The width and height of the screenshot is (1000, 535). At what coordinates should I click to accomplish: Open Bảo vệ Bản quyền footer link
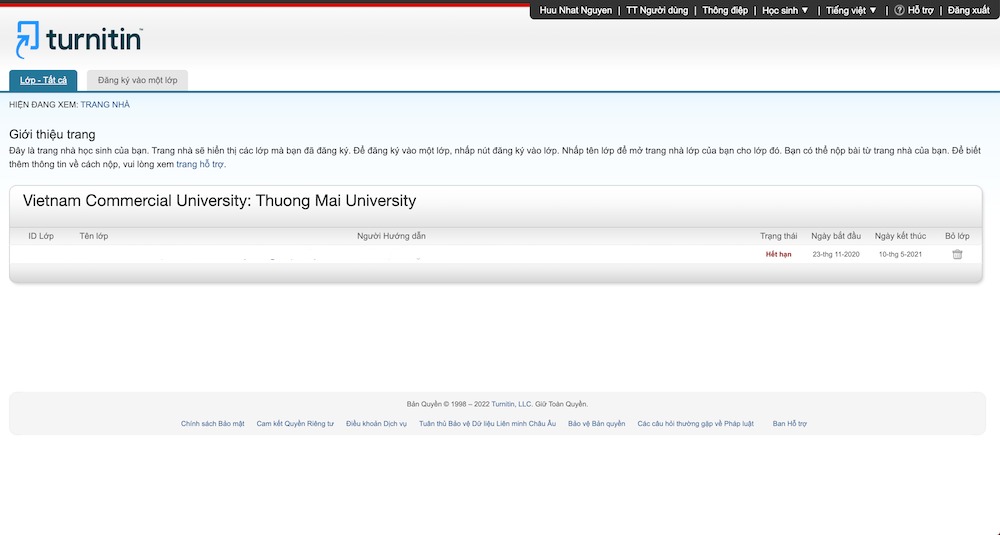(x=596, y=424)
